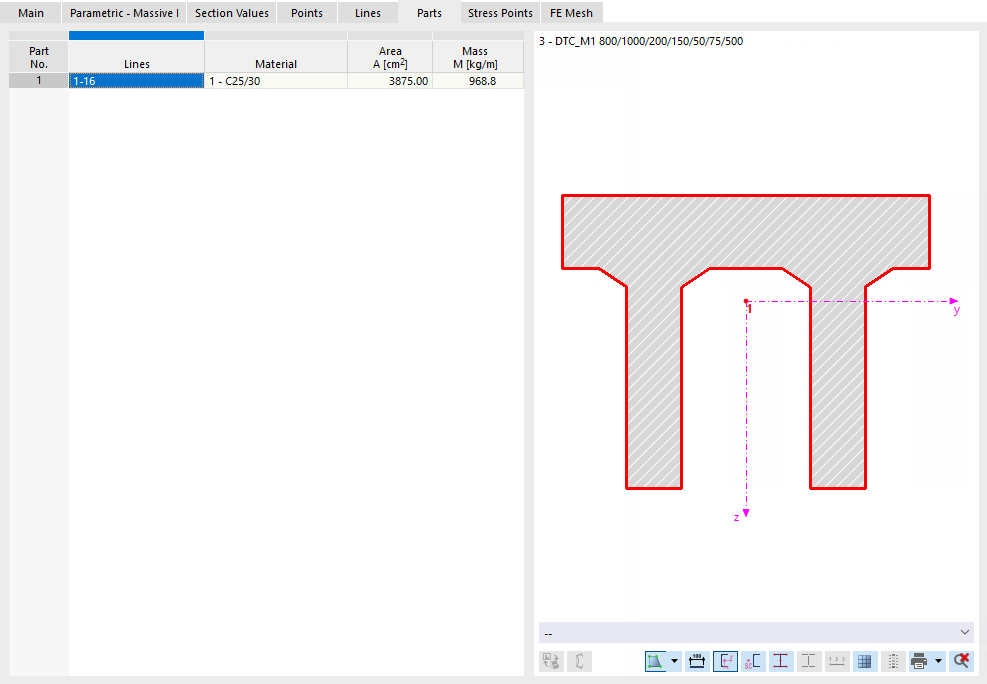Image resolution: width=987 pixels, height=684 pixels.
Task: Click the red centroid point labeled 1
Action: pyautogui.click(x=747, y=302)
